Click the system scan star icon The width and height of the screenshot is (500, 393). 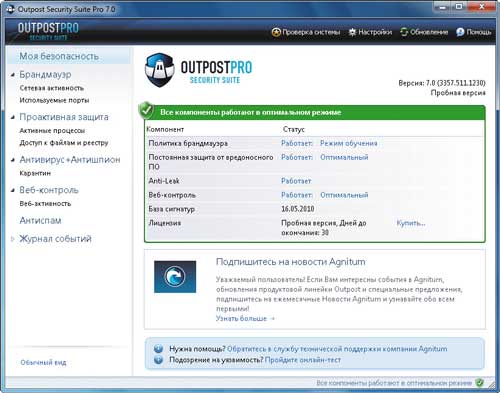pos(276,32)
